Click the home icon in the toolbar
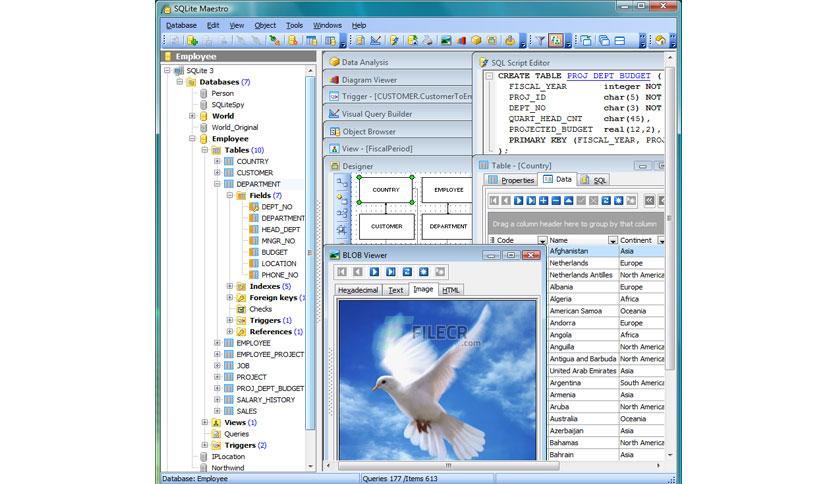 point(660,41)
